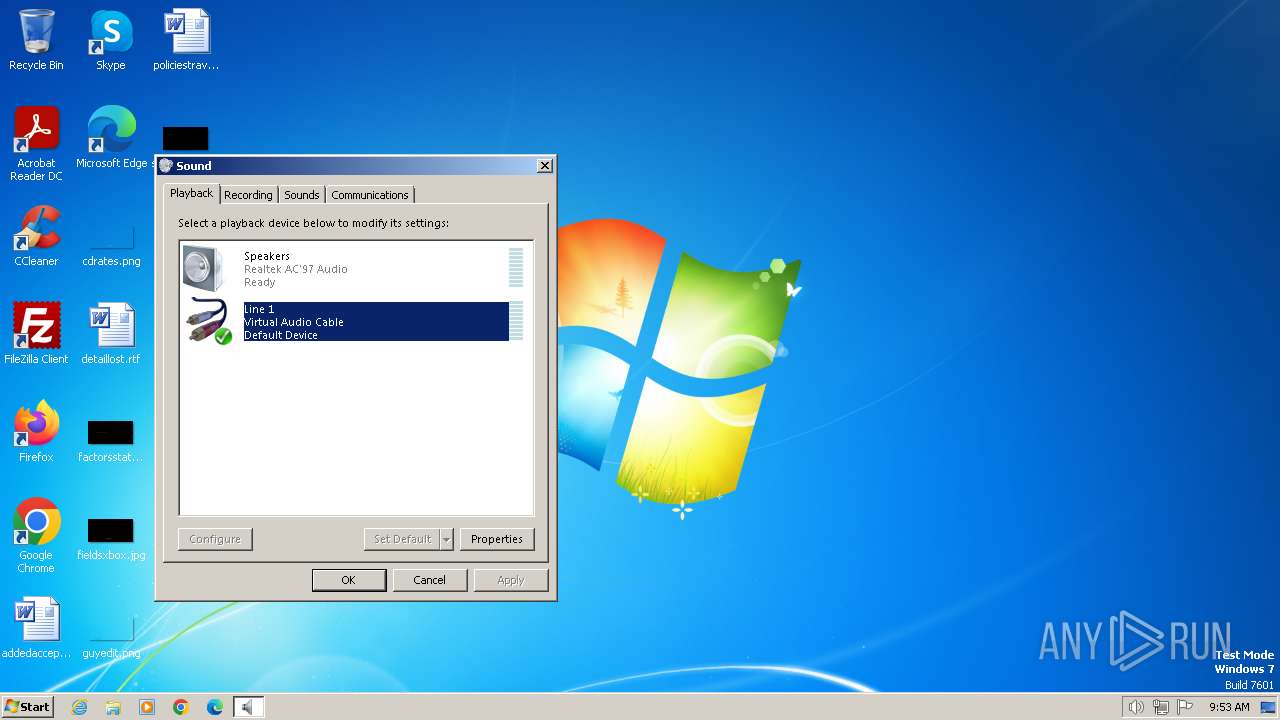The image size is (1280, 720).
Task: Open the Action Center flag icon
Action: 1186,707
